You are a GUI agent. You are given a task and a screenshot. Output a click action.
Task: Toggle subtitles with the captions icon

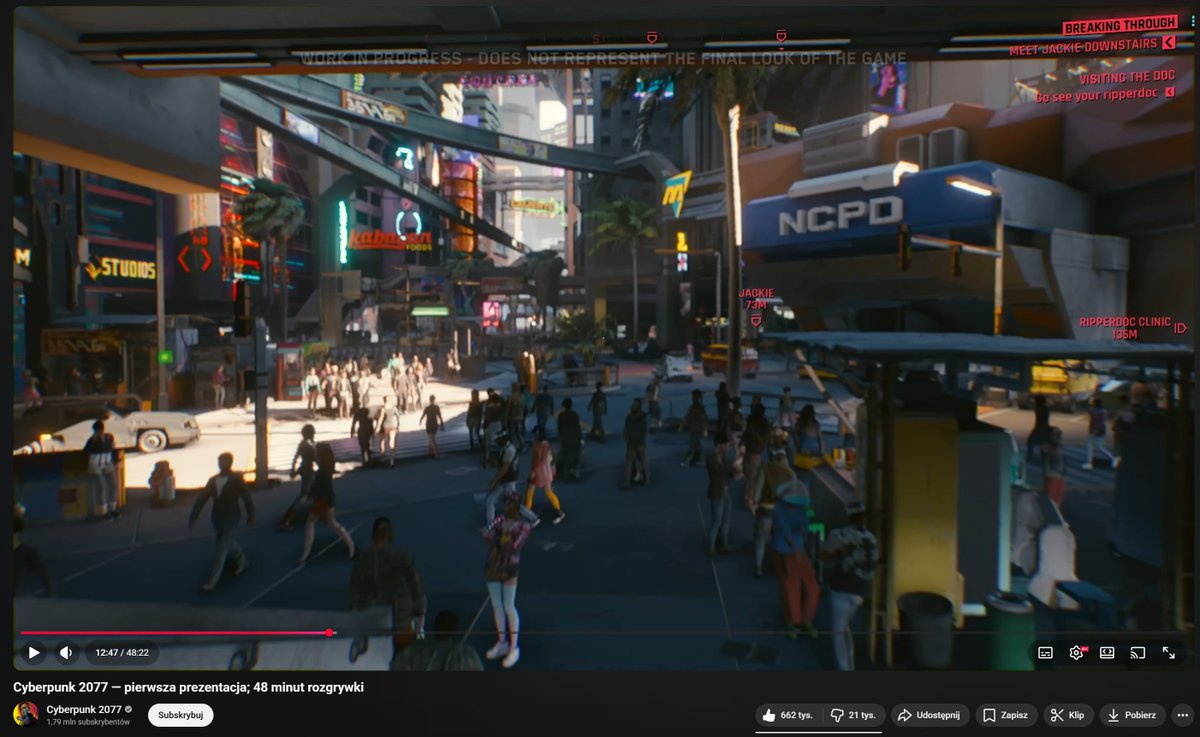[1045, 653]
